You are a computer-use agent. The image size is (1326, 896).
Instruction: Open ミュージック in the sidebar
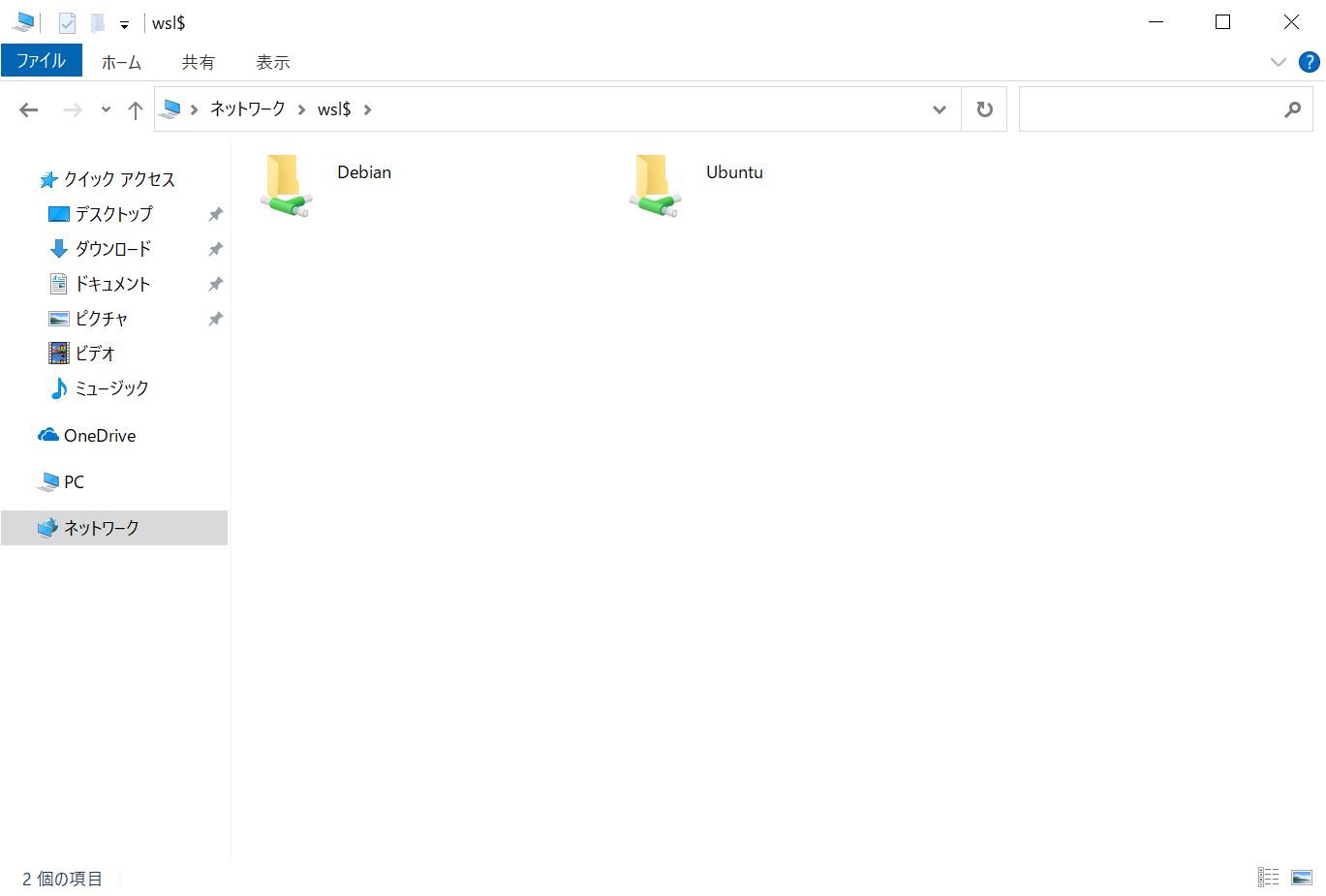112,388
